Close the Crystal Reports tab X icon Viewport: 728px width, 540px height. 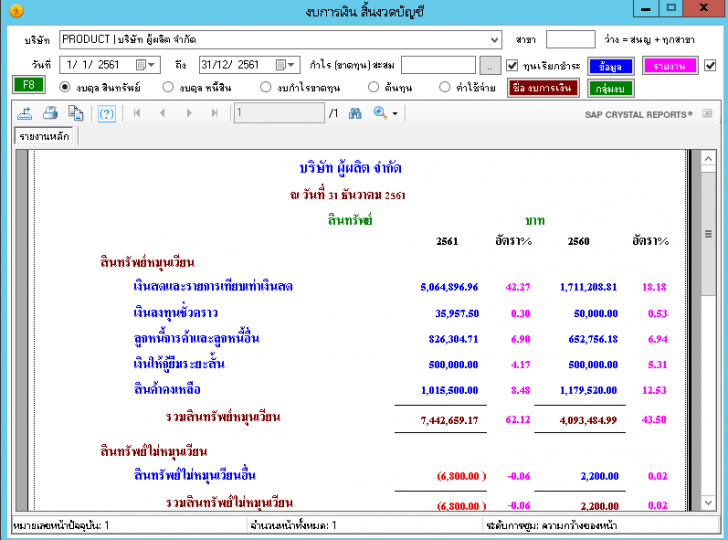point(707,113)
